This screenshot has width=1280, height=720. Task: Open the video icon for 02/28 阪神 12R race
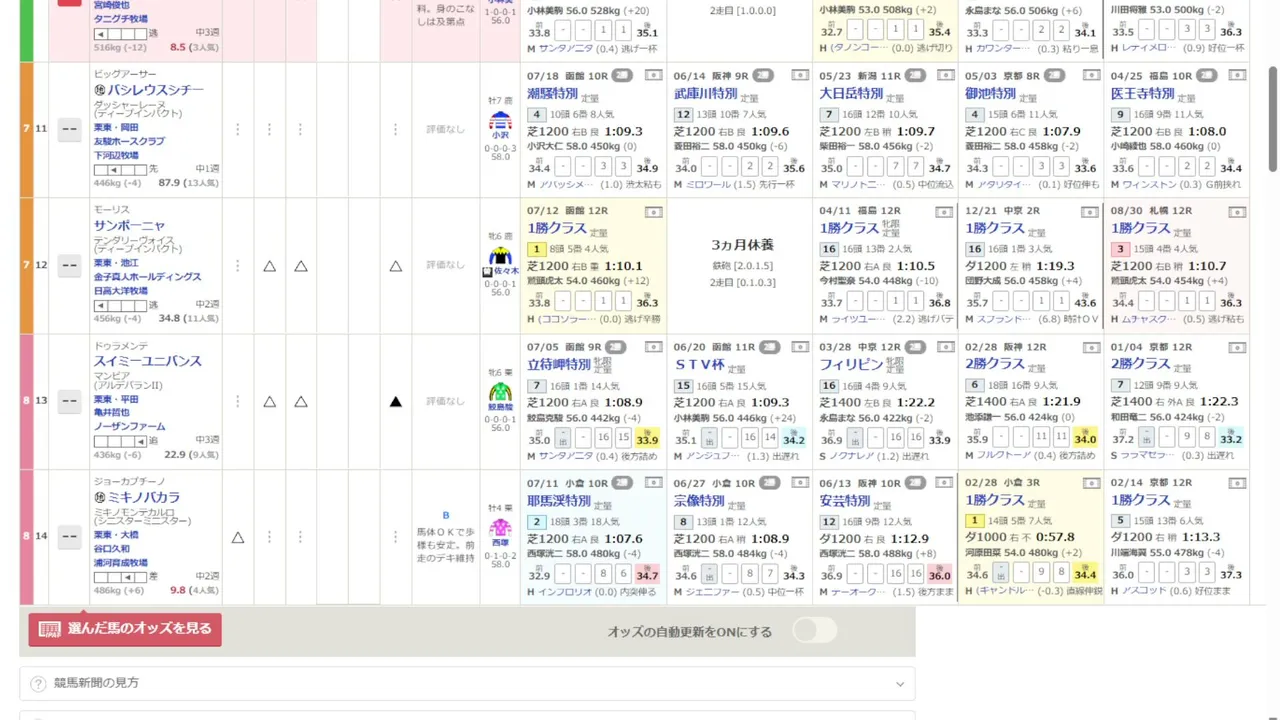click(x=1091, y=347)
